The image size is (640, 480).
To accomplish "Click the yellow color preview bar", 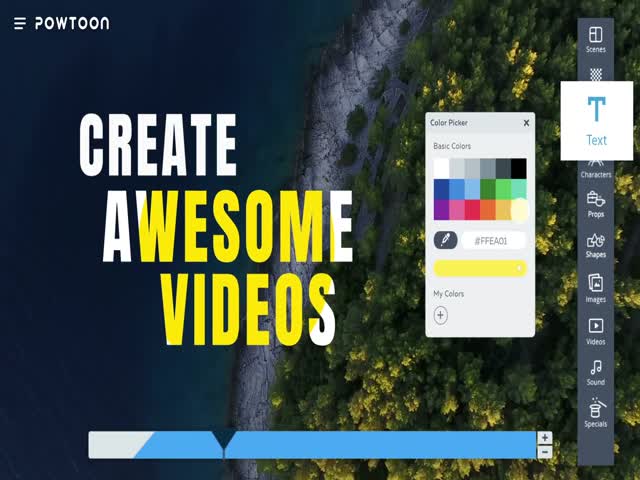I will pyautogui.click(x=480, y=268).
